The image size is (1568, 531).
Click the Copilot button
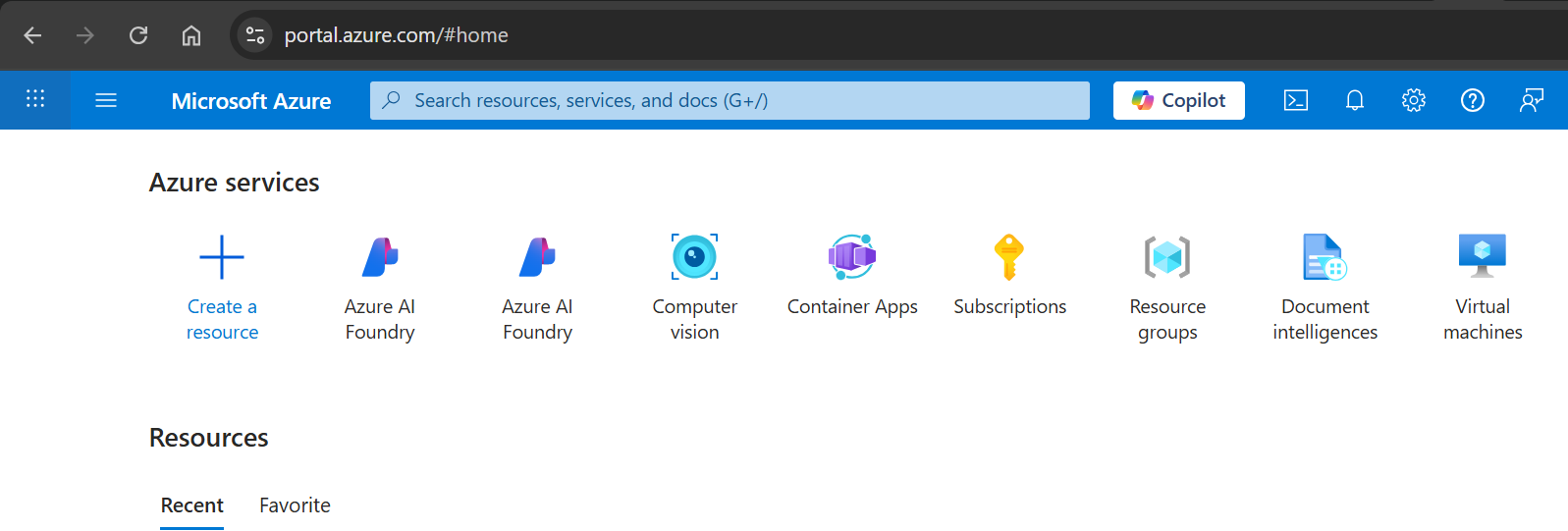coord(1179,100)
